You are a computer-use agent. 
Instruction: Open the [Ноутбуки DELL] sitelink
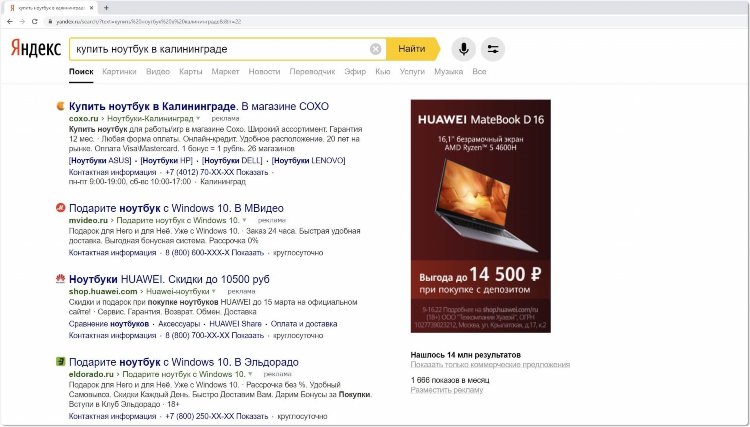tap(232, 160)
